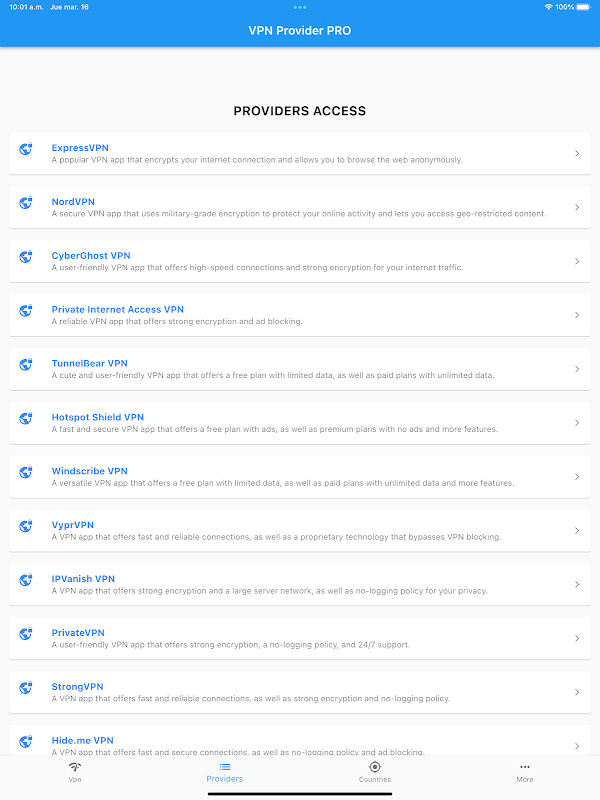600x800 pixels.
Task: Click the globe icon beside IPVanish VPN
Action: coord(26,580)
